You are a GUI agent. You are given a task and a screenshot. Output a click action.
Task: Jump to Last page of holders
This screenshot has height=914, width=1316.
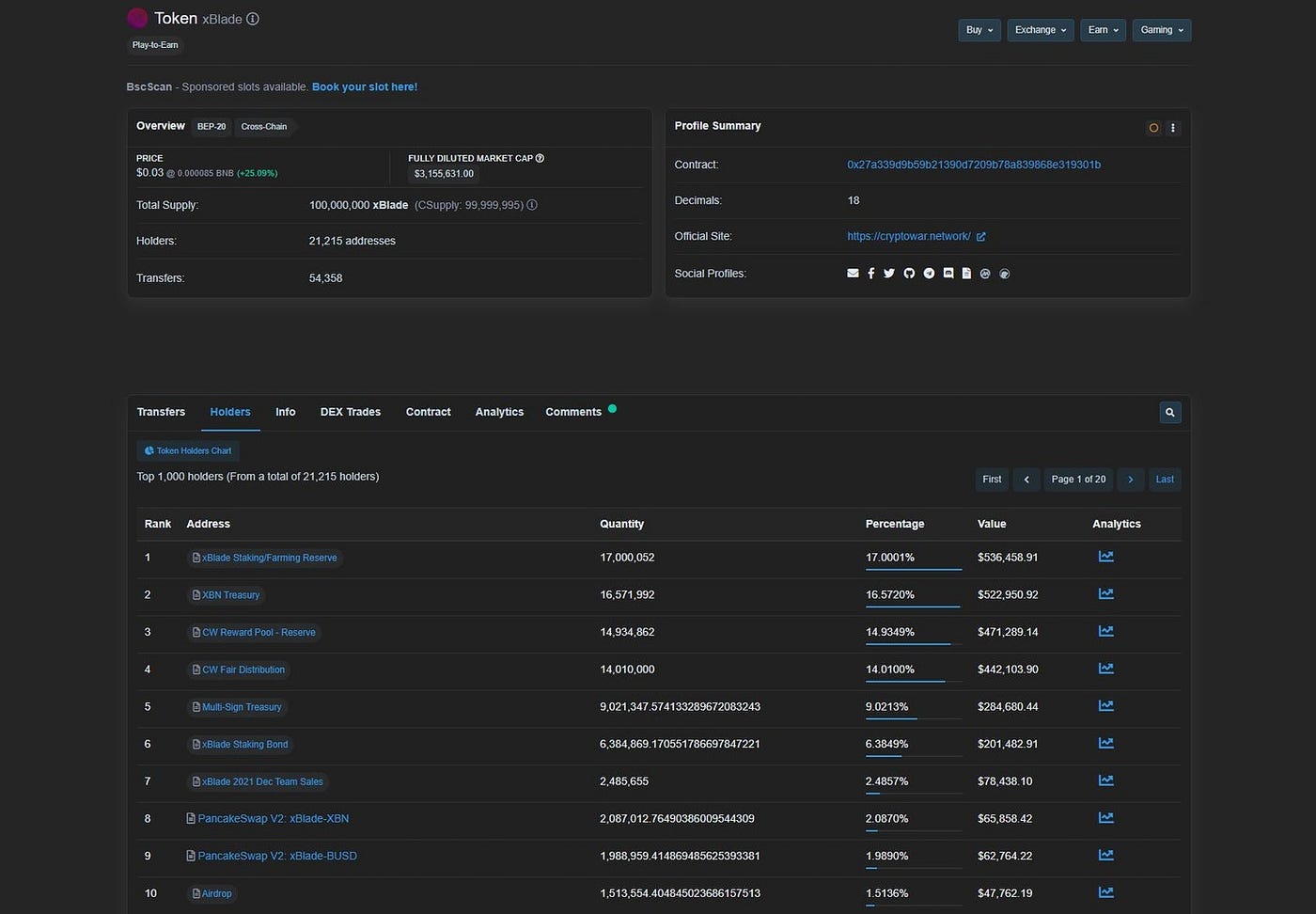click(1165, 480)
